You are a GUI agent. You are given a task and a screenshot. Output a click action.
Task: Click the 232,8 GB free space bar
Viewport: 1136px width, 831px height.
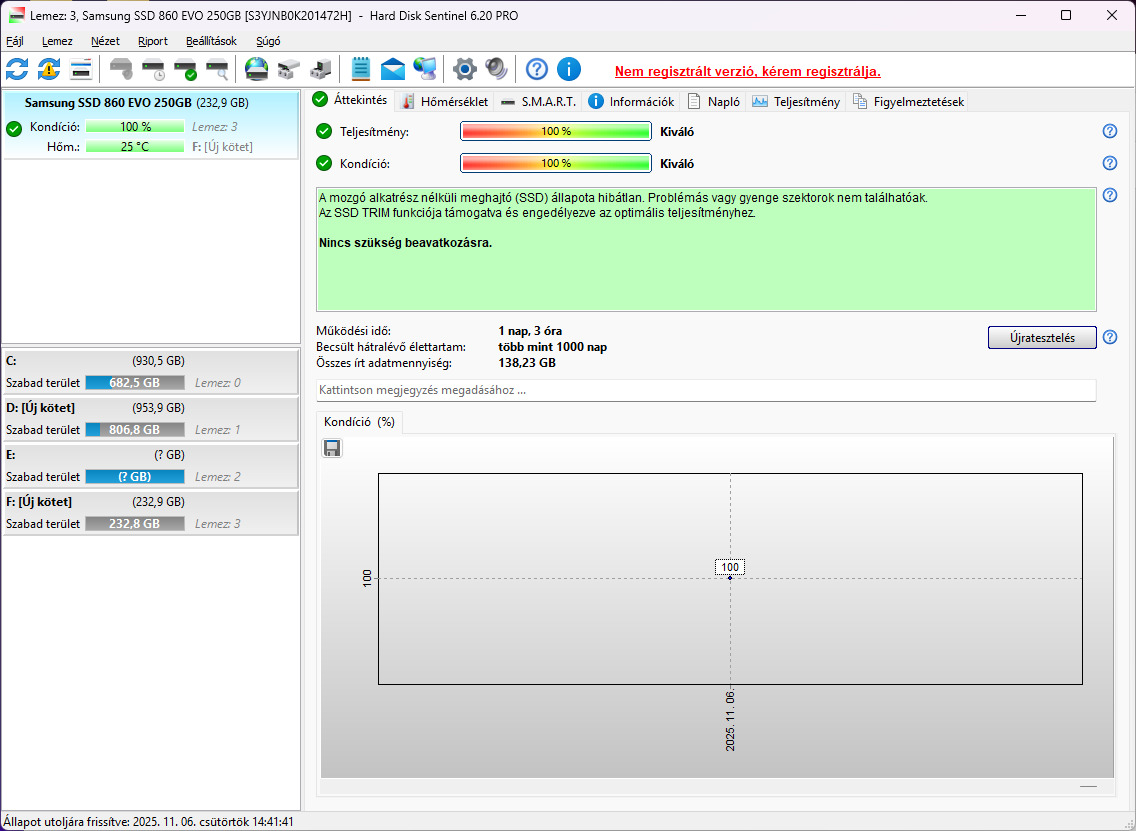[135, 524]
